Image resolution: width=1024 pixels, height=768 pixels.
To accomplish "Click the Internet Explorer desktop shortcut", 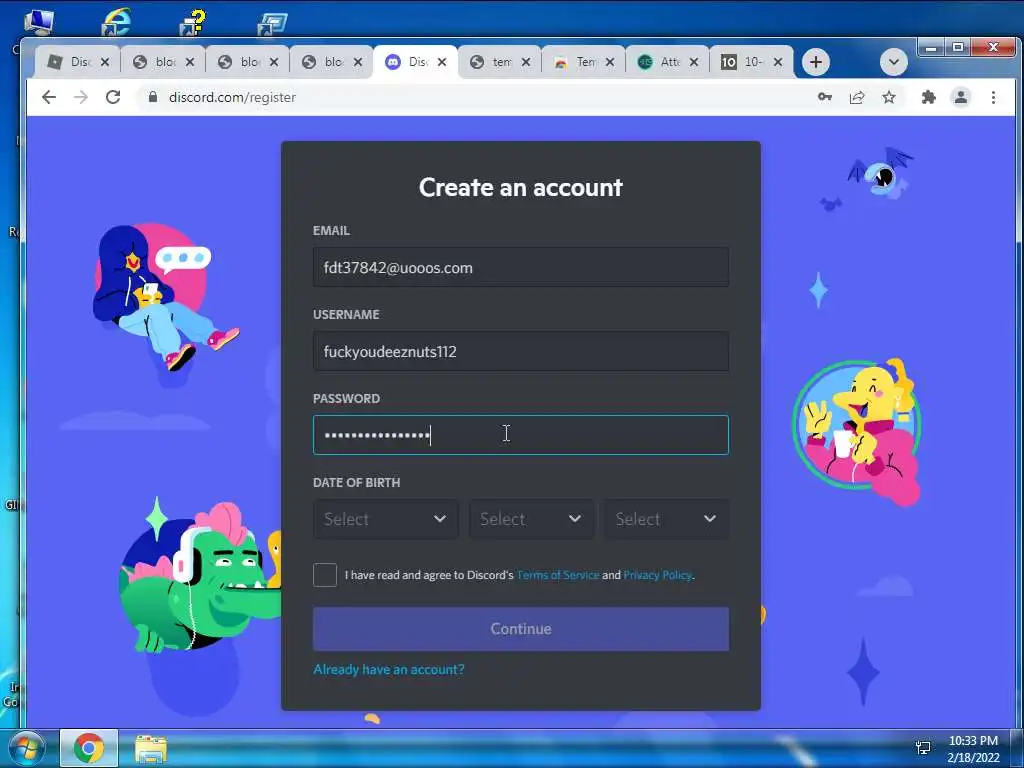I will pos(116,22).
